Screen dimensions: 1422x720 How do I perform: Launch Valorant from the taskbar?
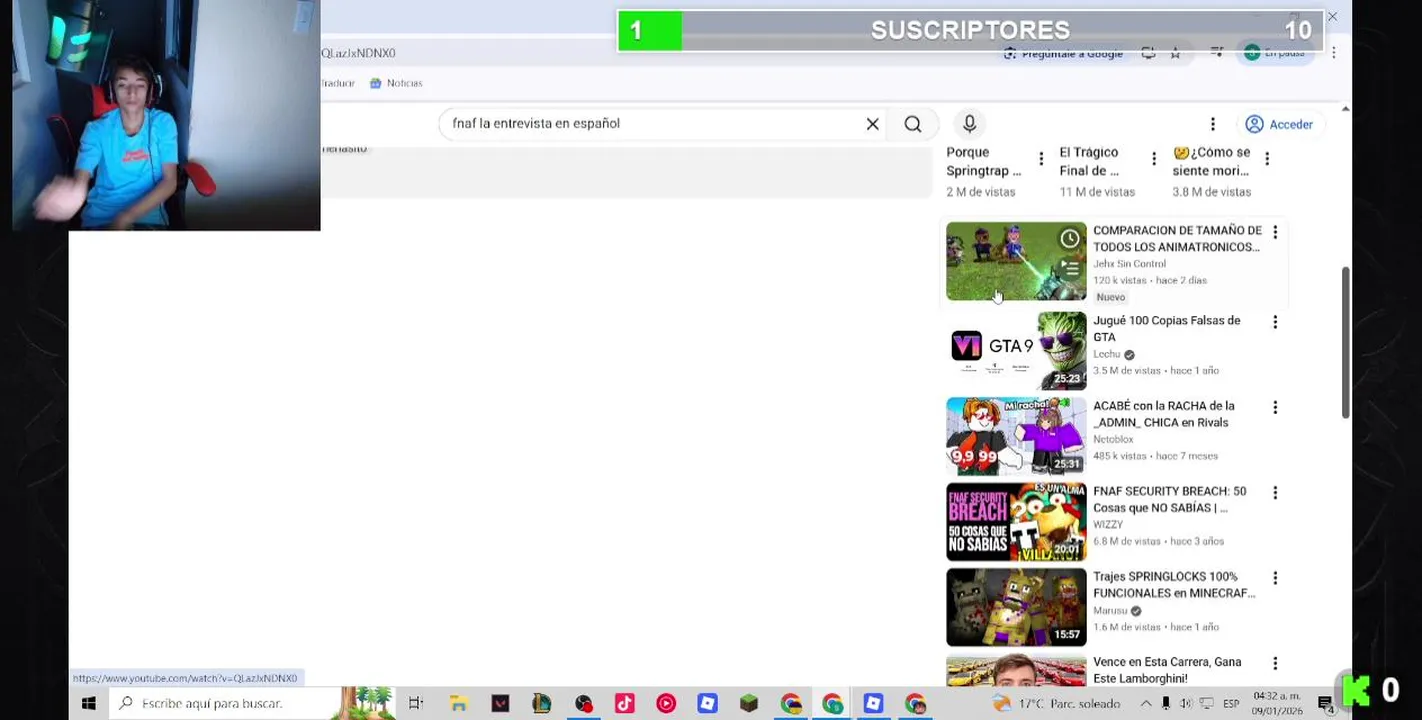(500, 704)
